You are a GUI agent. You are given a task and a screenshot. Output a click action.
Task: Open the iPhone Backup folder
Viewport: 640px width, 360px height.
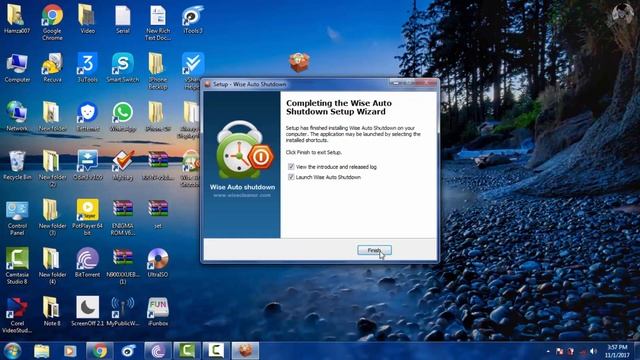[158, 71]
